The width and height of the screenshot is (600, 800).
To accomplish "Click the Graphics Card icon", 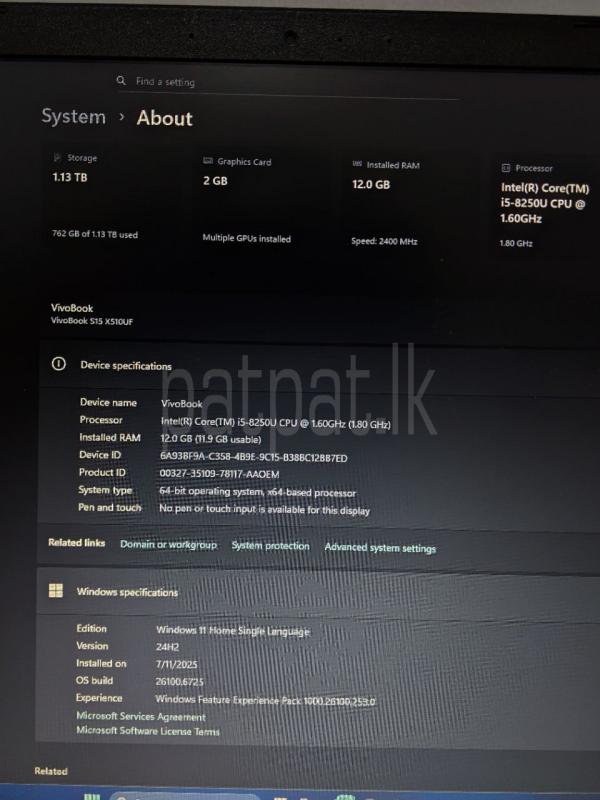I will 207,161.
